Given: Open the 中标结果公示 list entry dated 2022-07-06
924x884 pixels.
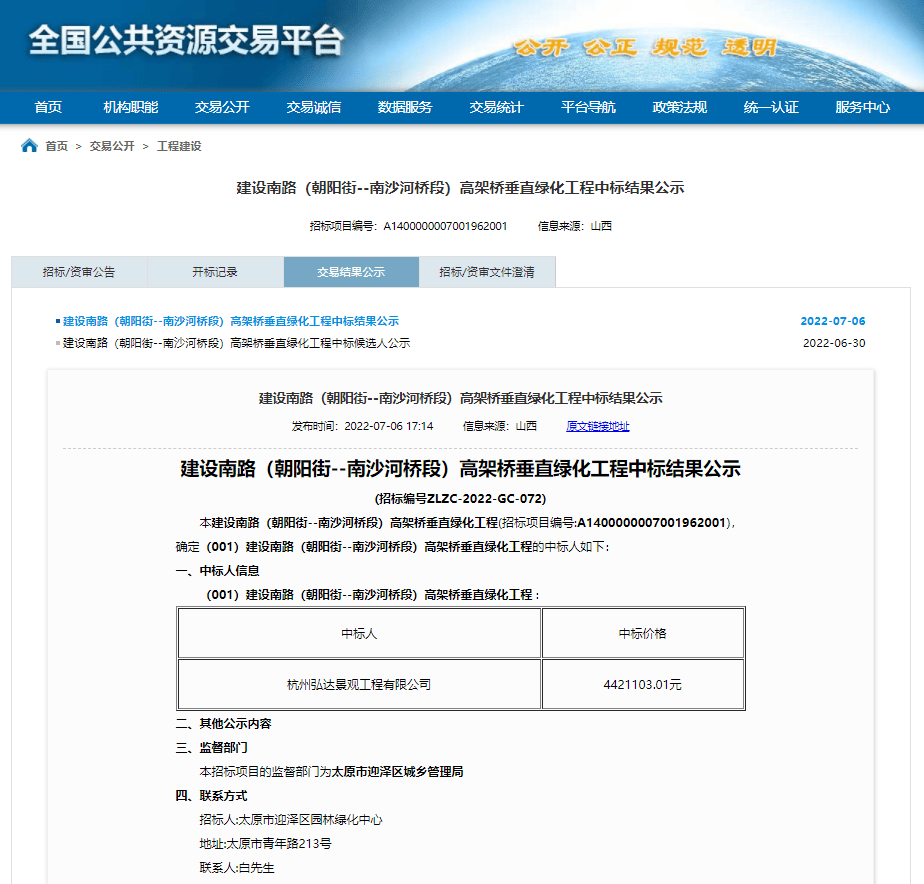Looking at the screenshot, I should pos(230,321).
